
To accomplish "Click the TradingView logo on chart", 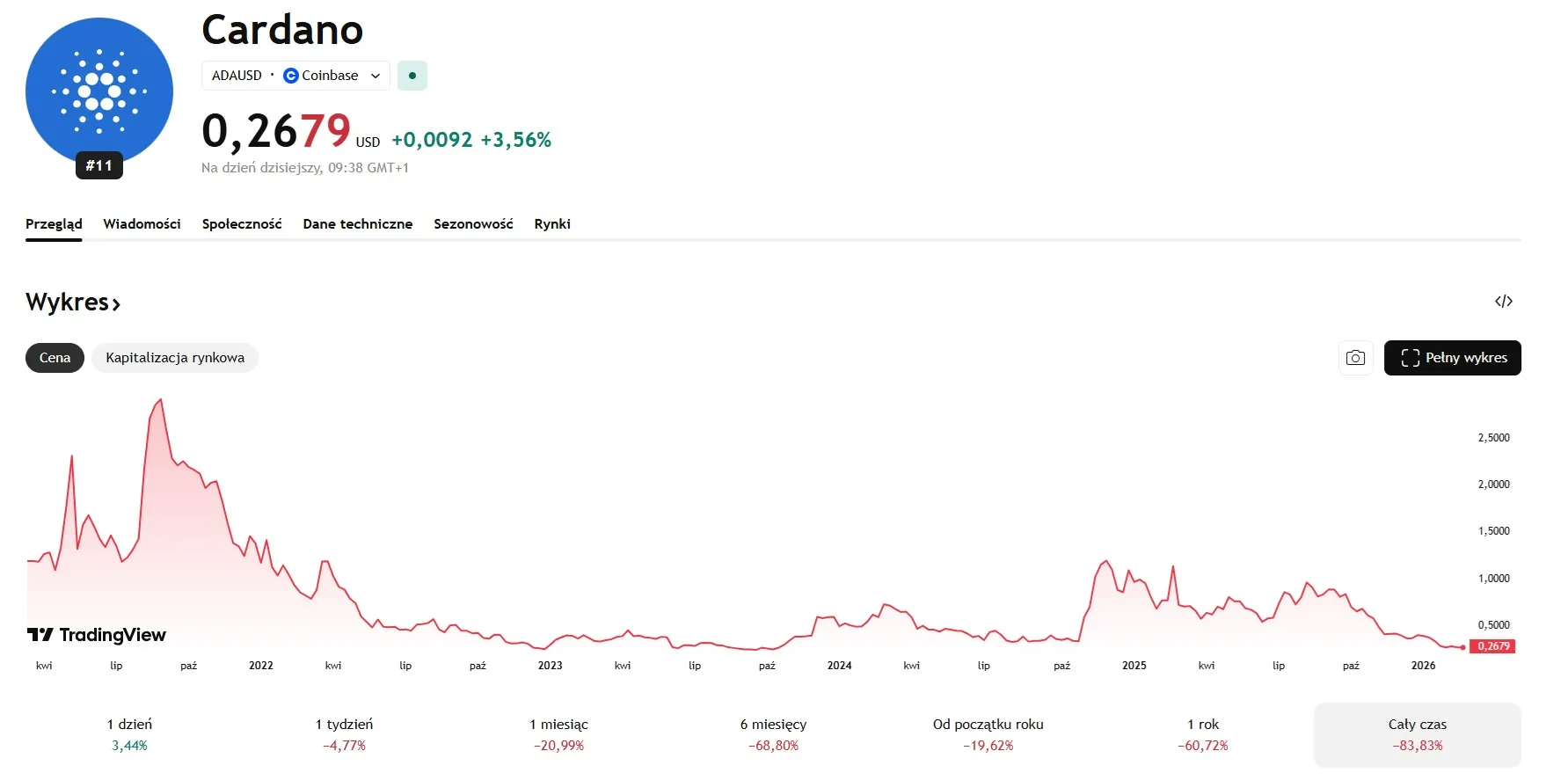I will coord(97,635).
